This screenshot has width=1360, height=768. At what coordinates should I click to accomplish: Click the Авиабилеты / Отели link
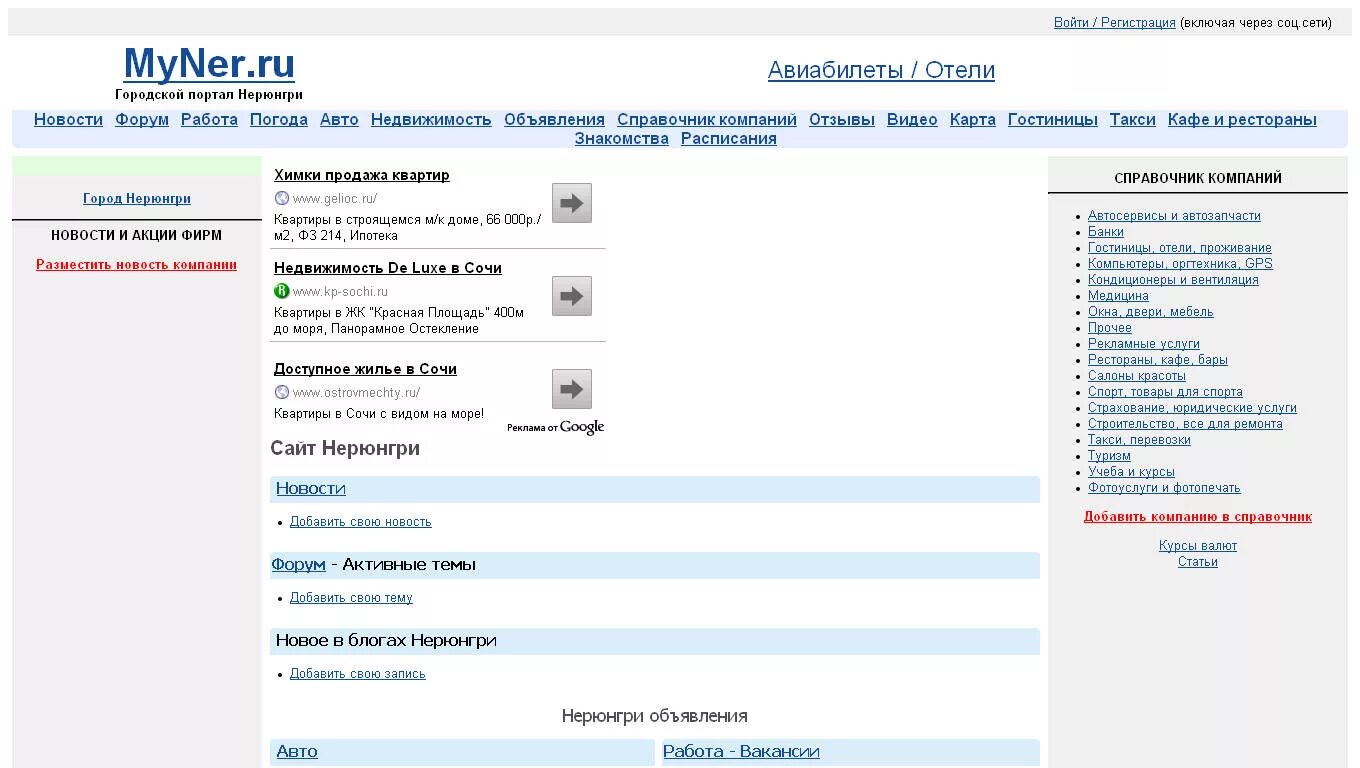click(881, 70)
